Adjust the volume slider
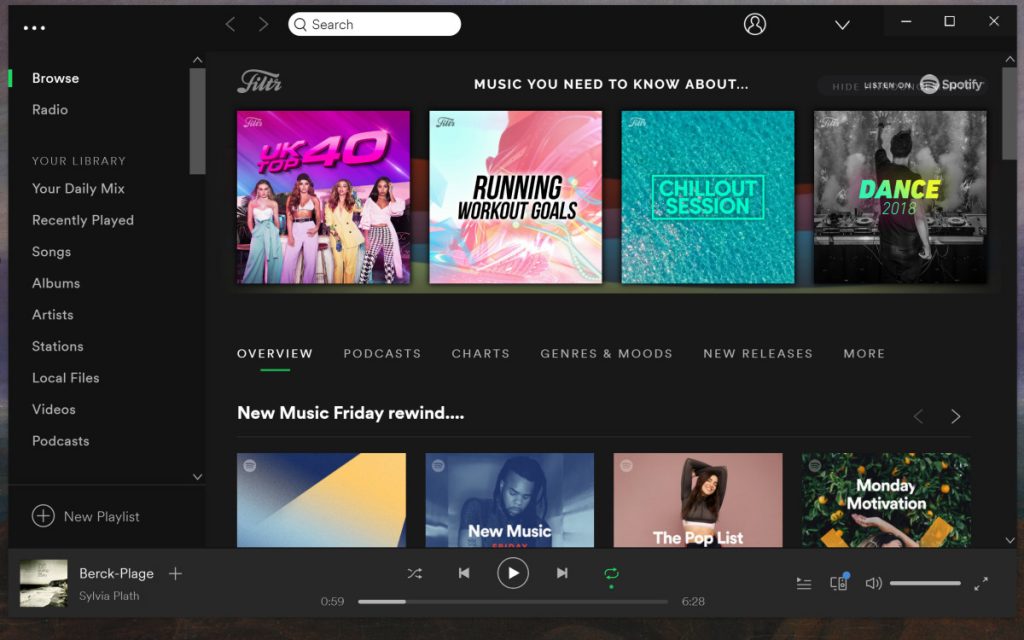Image resolution: width=1024 pixels, height=640 pixels. tap(925, 583)
